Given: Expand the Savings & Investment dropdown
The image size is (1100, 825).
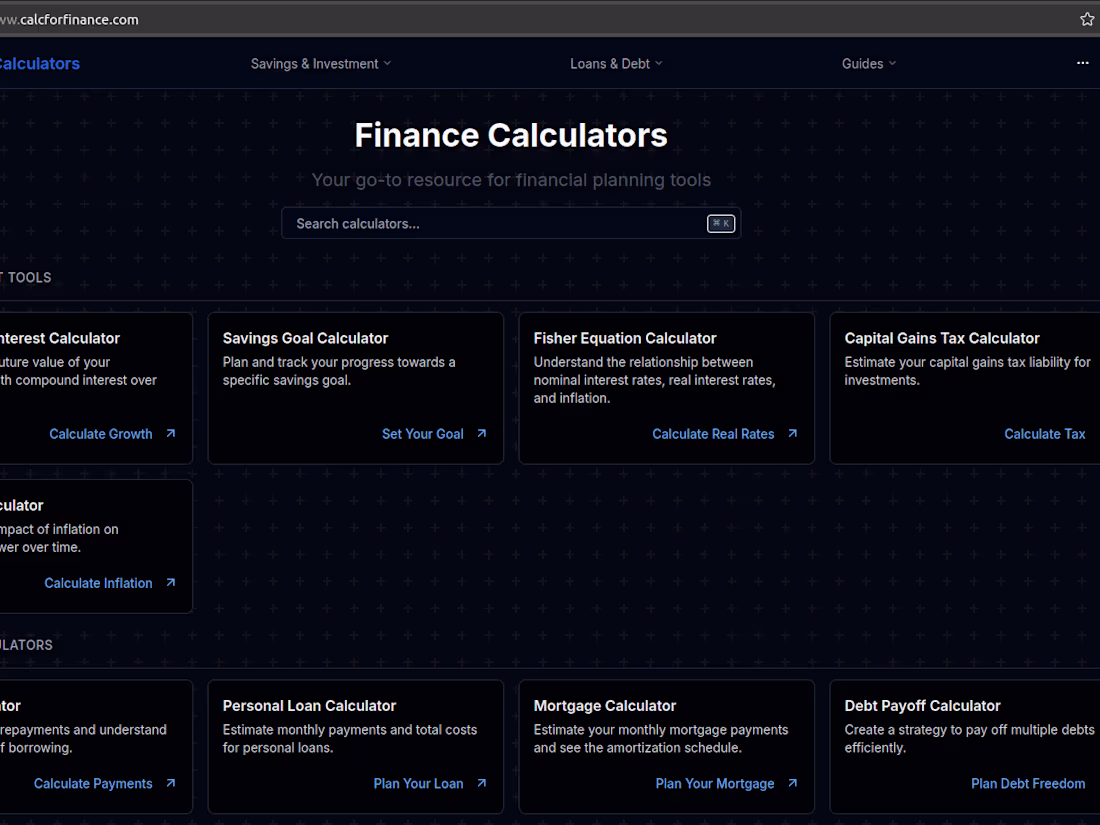Looking at the screenshot, I should pyautogui.click(x=320, y=63).
